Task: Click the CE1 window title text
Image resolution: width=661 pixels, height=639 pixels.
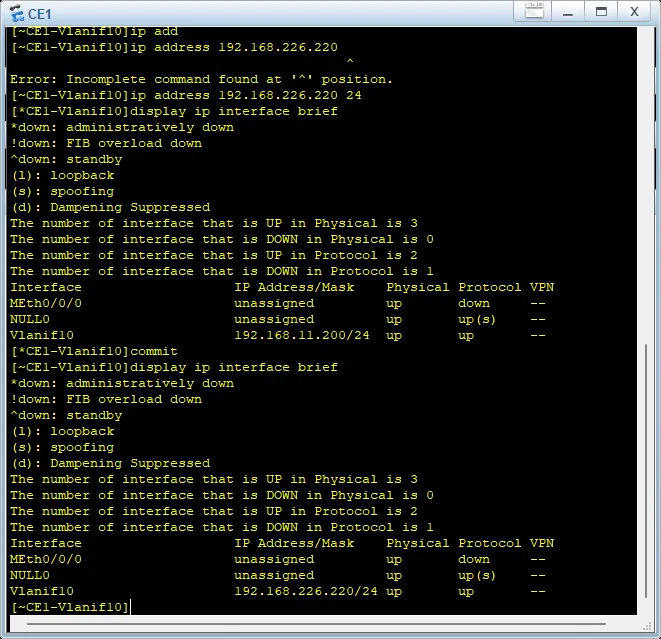Action: click(x=39, y=14)
